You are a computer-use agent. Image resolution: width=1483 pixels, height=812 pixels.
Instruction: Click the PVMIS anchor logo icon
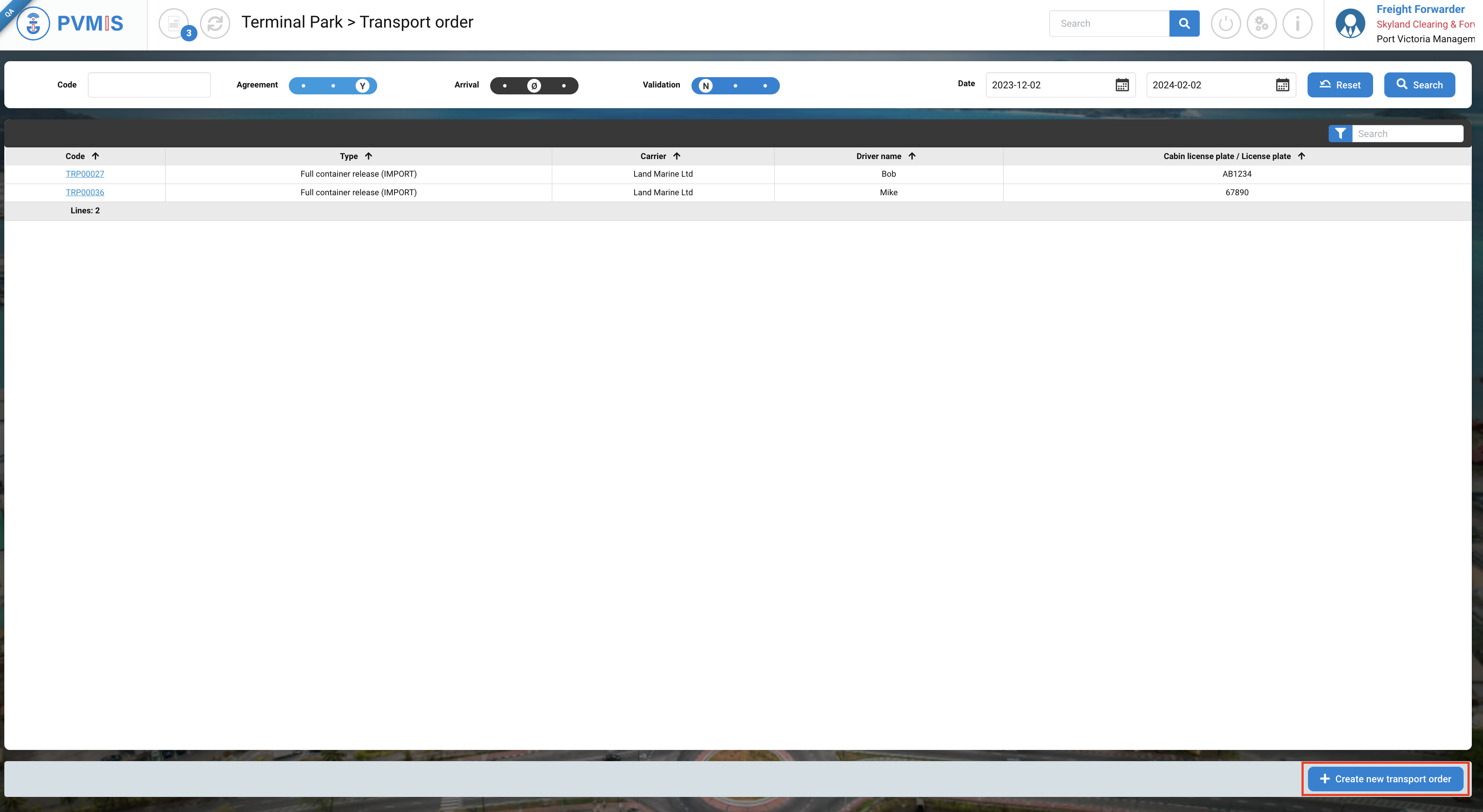point(33,24)
